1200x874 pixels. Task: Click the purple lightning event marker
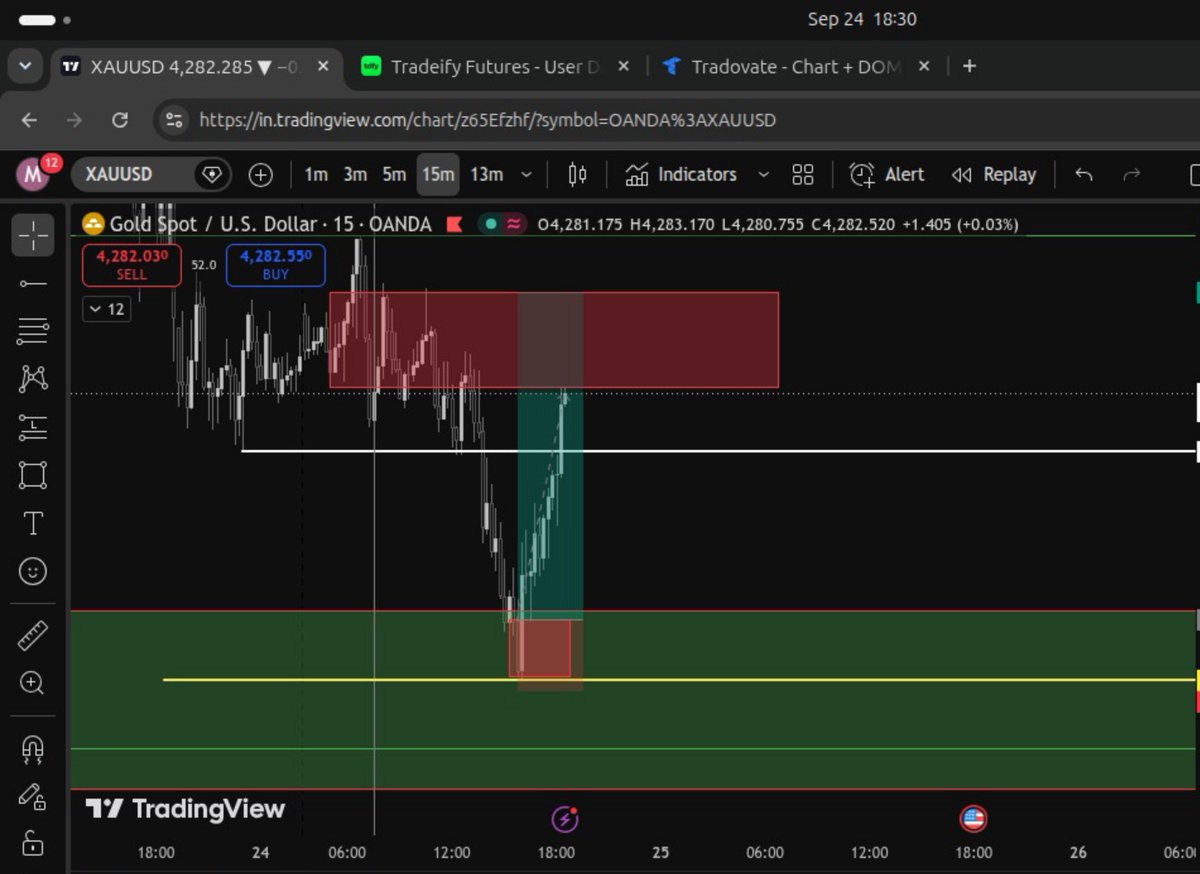click(x=565, y=820)
